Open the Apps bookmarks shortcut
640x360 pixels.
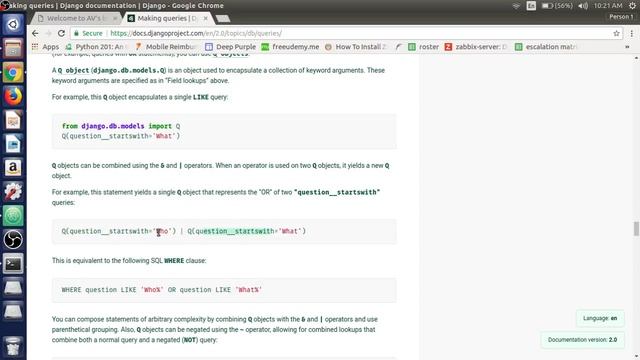[45, 47]
